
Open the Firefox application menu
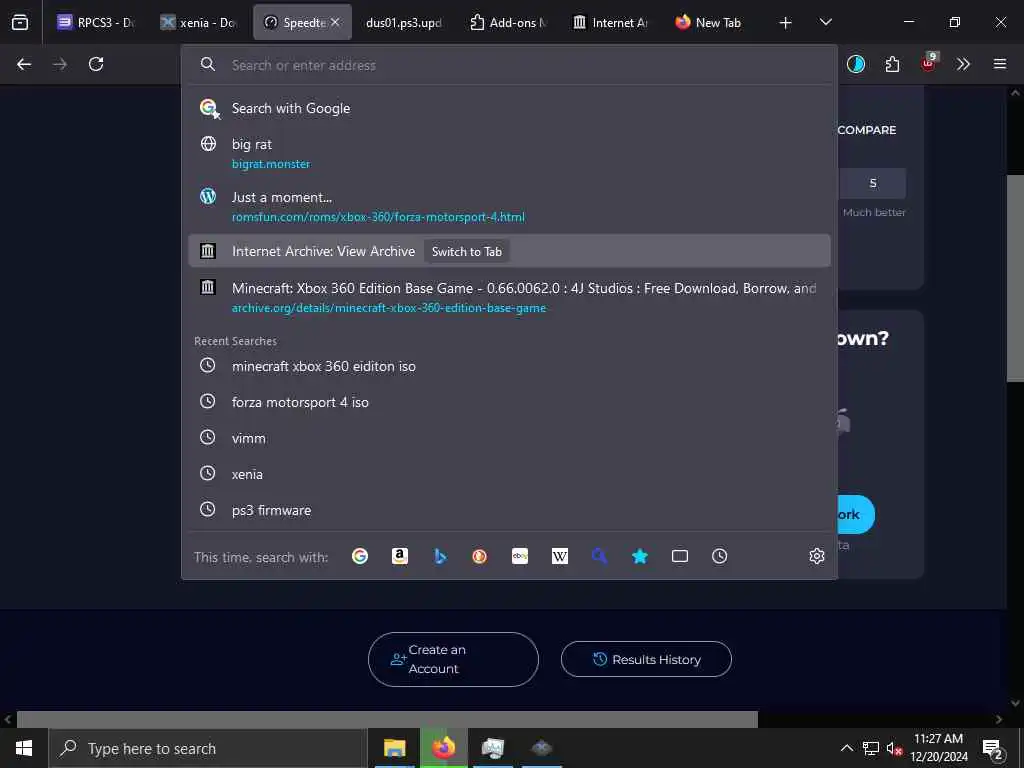(x=1000, y=64)
